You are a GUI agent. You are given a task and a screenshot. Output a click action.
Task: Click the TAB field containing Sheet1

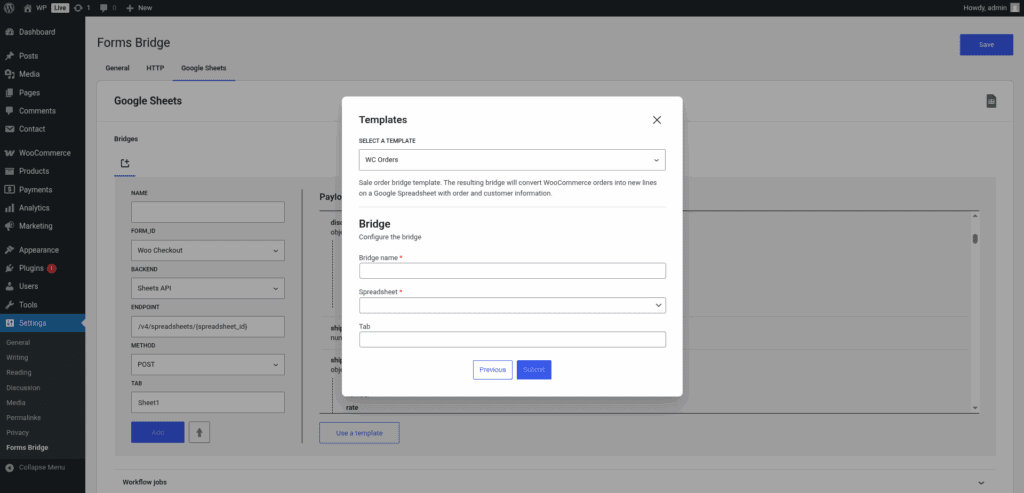208,402
